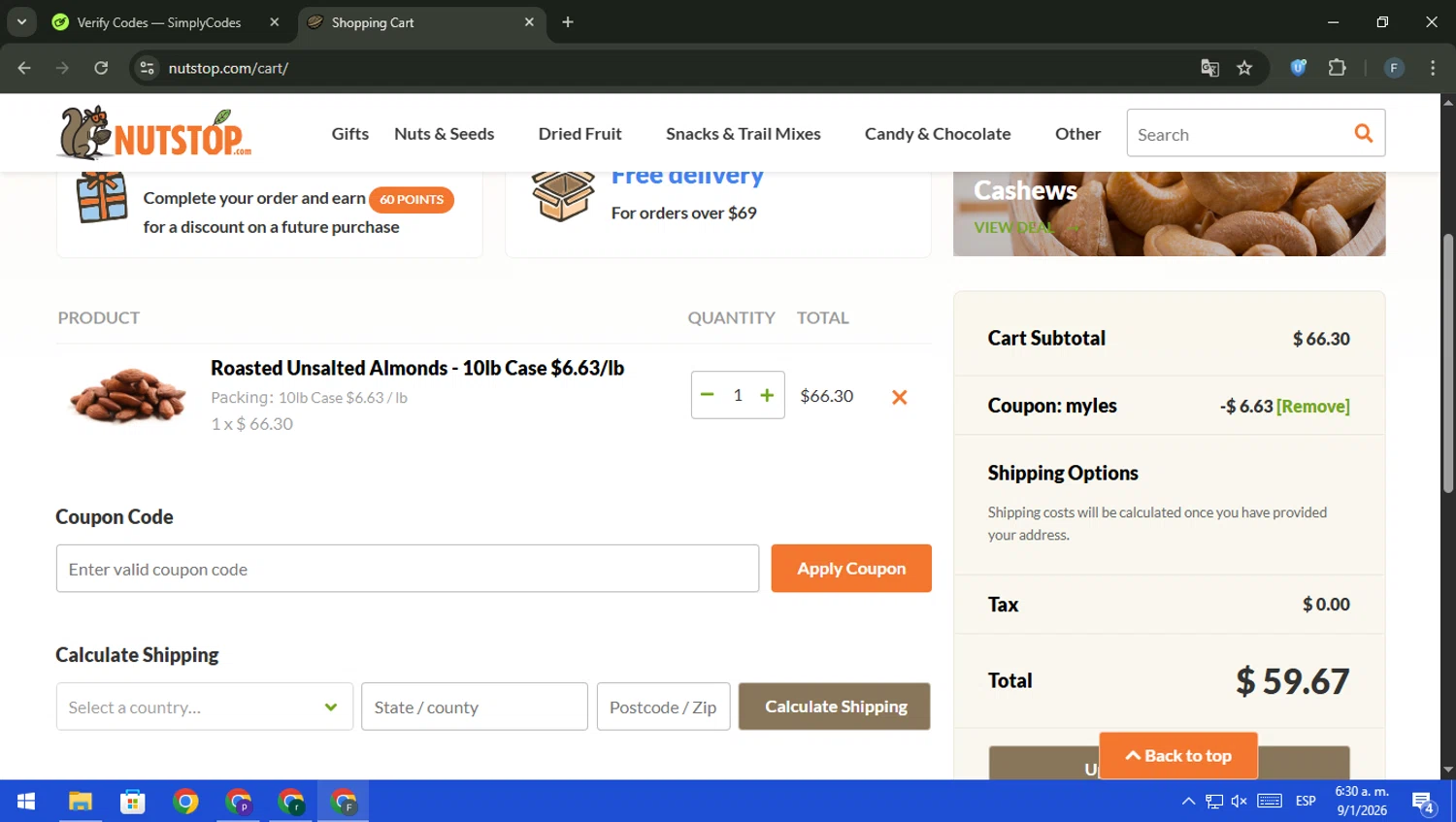Show hidden system tray icons
Viewport: 1456px width, 822px height.
[x=1188, y=801]
